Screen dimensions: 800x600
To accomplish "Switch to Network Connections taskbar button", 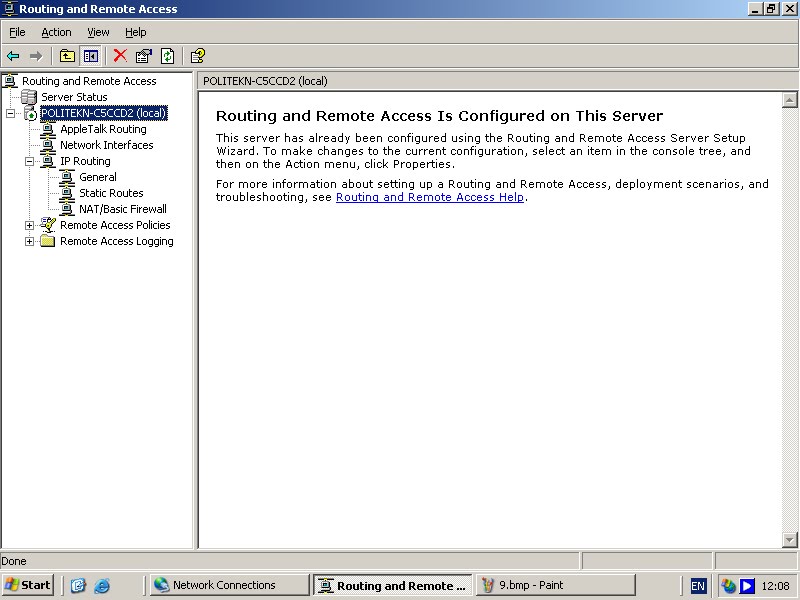I will 230,585.
